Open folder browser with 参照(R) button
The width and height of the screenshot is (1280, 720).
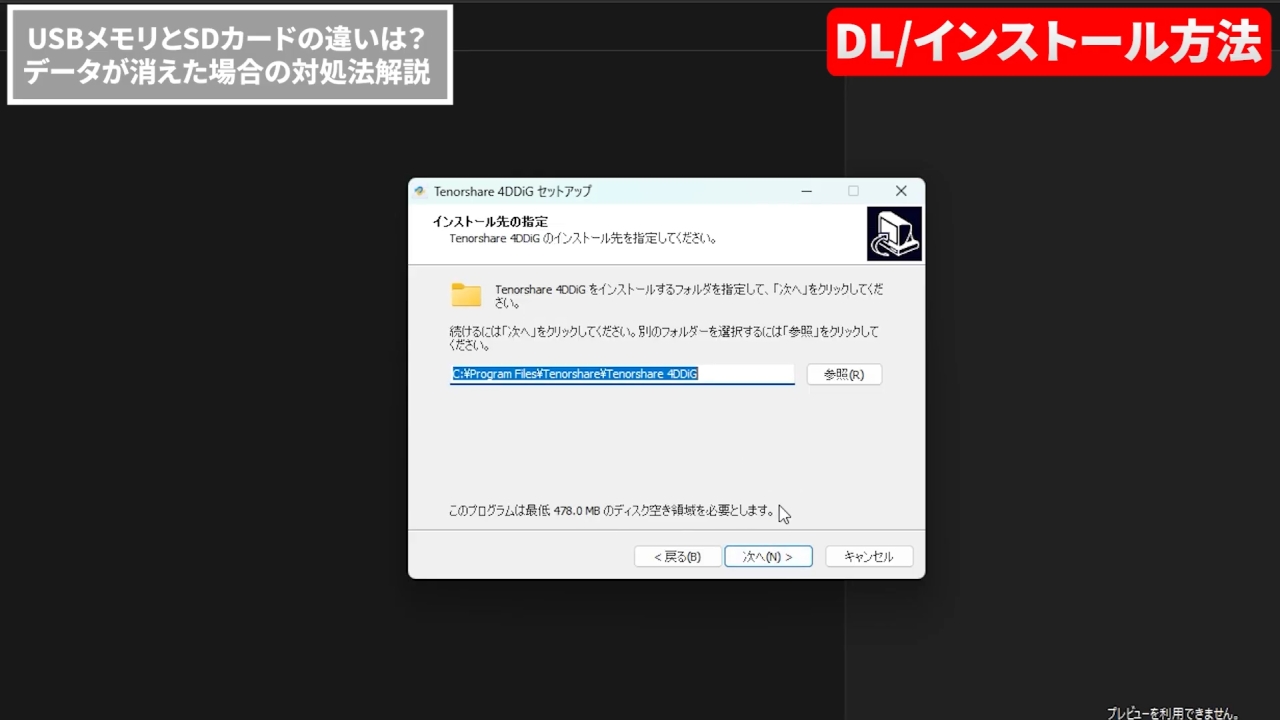click(844, 374)
